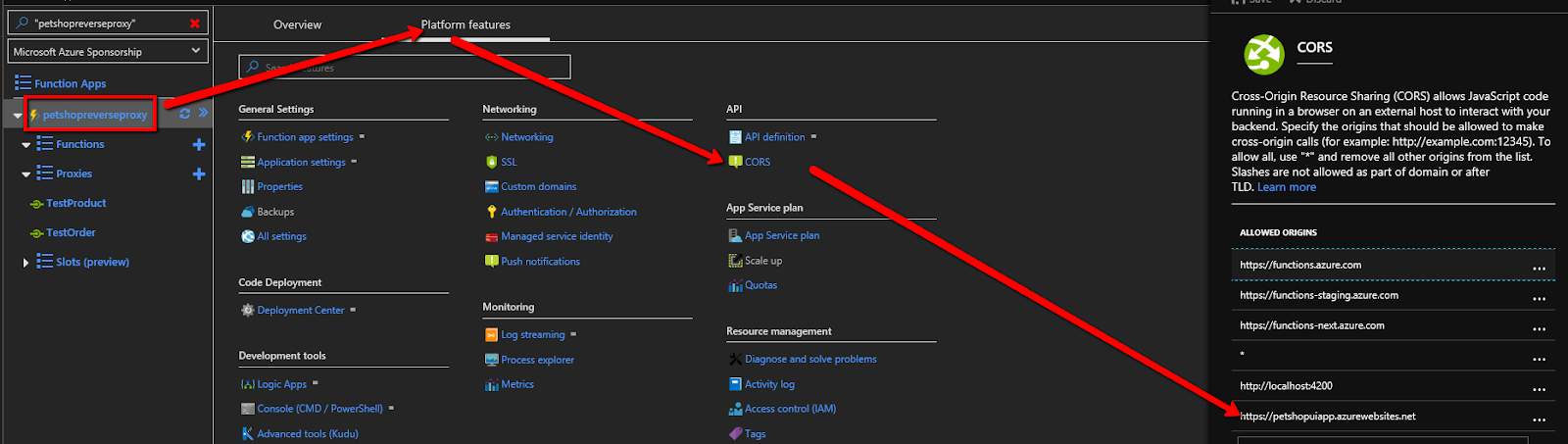Open the Properties icon

coord(248,186)
